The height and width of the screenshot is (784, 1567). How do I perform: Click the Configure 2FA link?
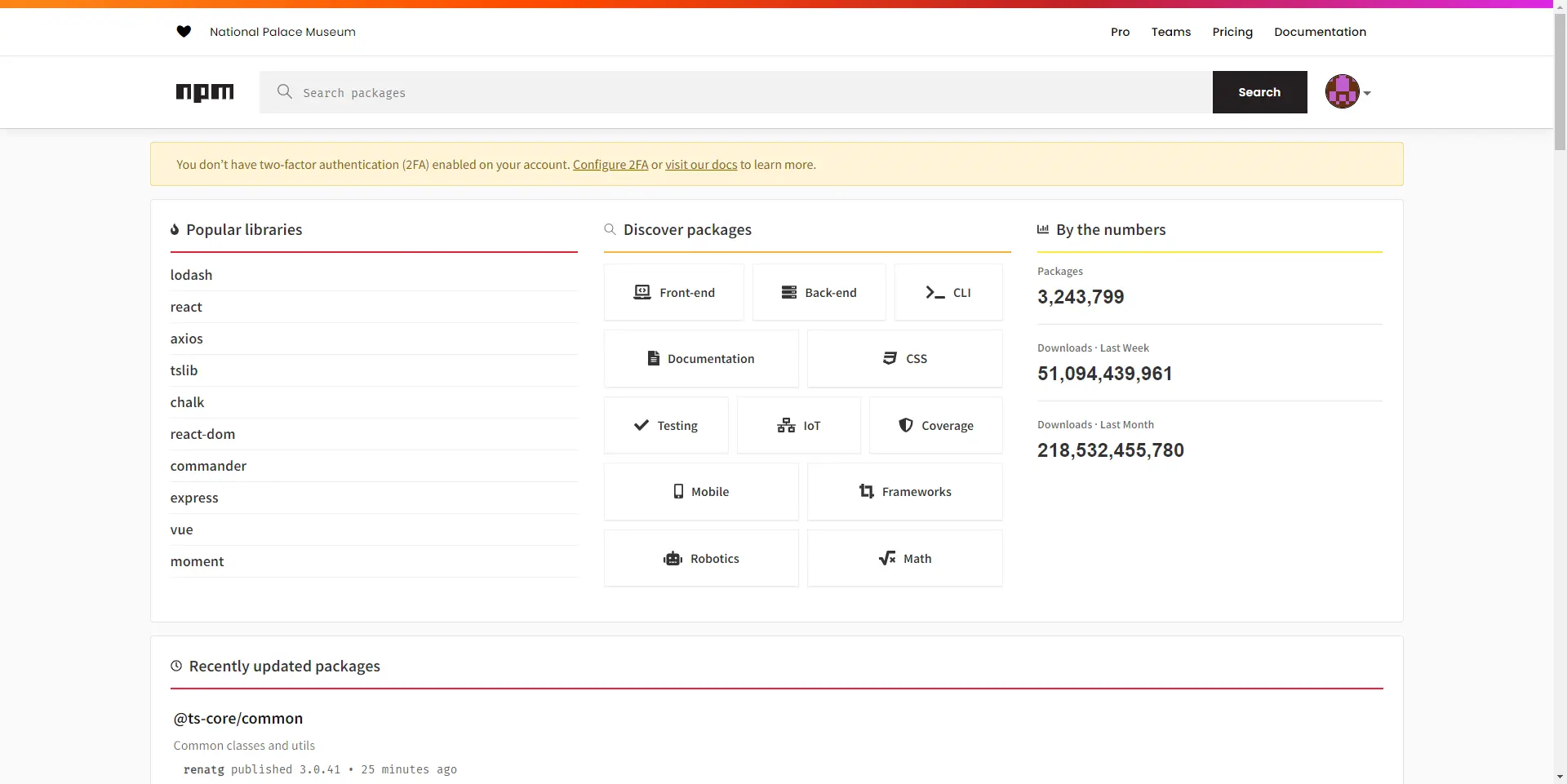[610, 165]
